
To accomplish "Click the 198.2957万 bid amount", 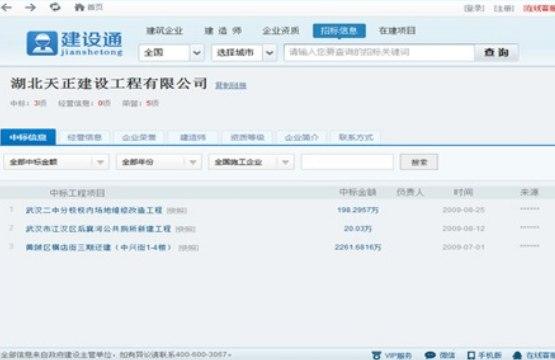I will [358, 210].
